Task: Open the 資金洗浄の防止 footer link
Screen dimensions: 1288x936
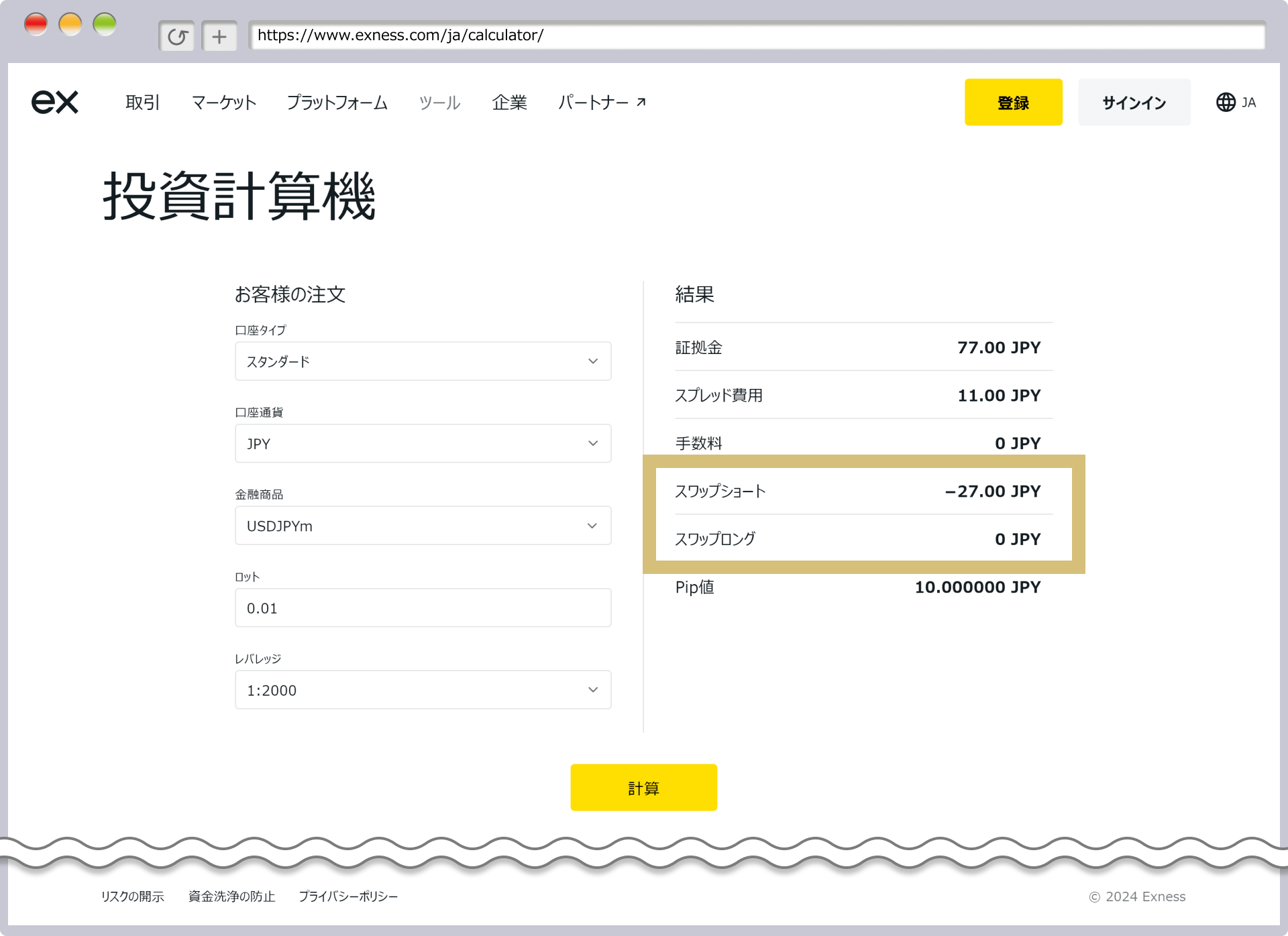Action: coord(231,896)
